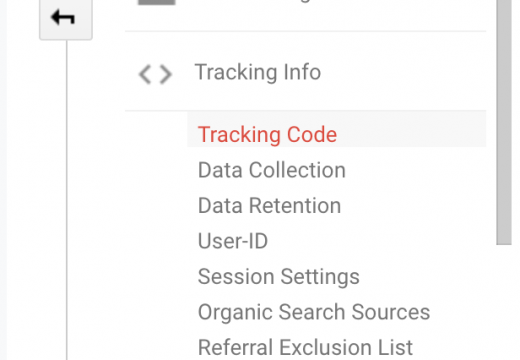
Task: Click the highlighted row area right of Tracking Code
Action: tap(412, 129)
